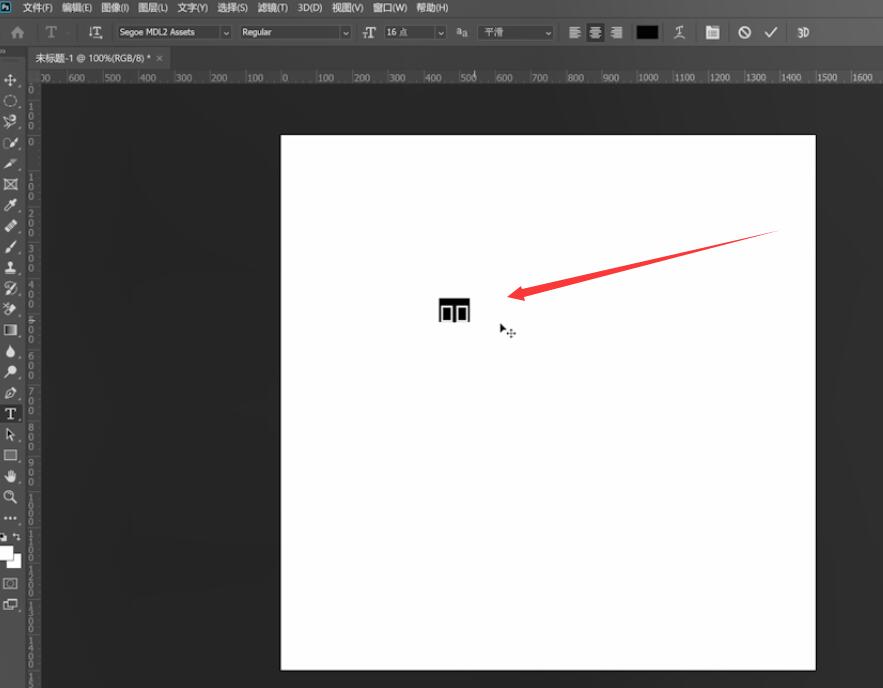Select the Rectangle shape tool
This screenshot has height=688, width=883.
[10, 455]
